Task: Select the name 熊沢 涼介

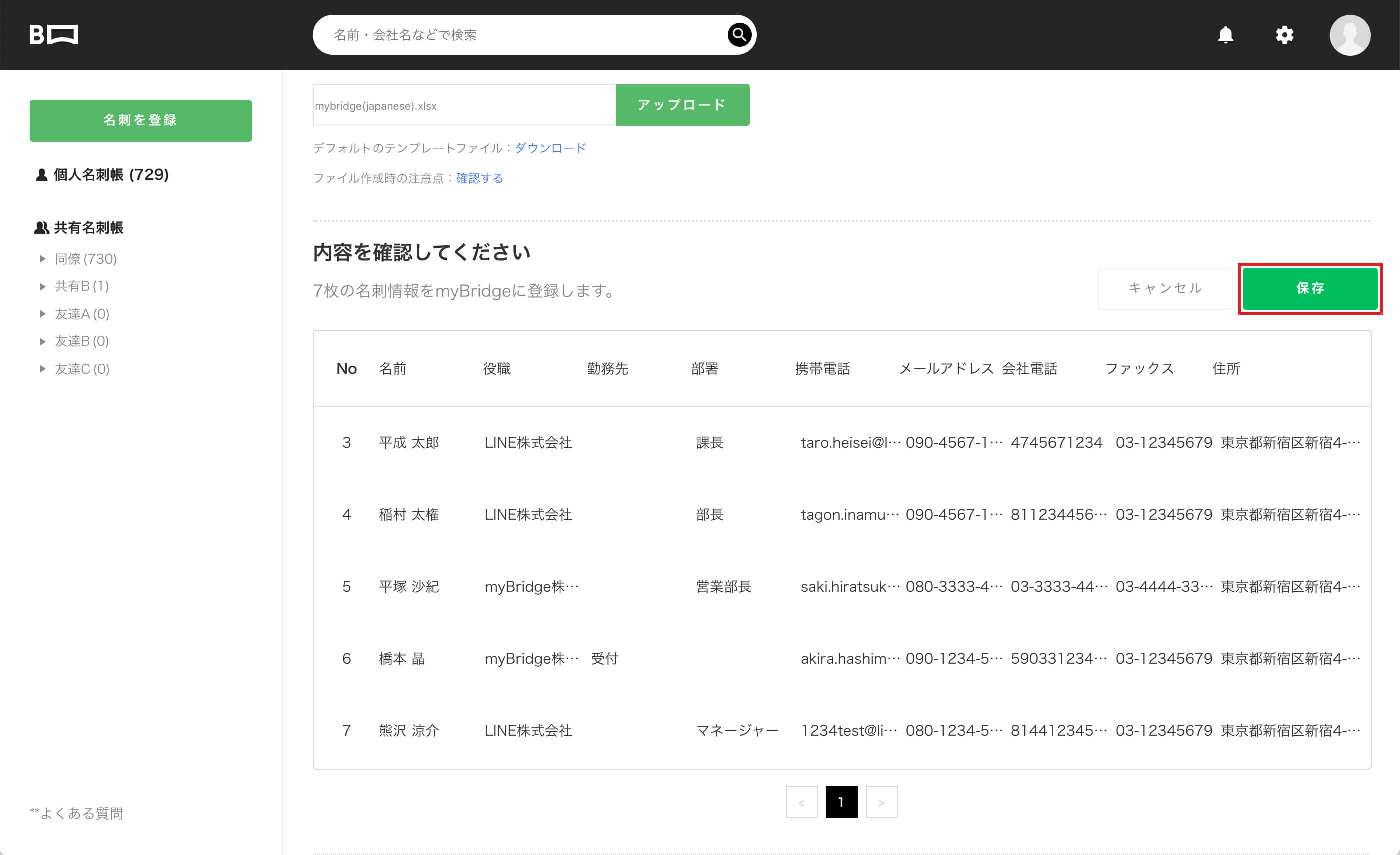Action: 409,730
